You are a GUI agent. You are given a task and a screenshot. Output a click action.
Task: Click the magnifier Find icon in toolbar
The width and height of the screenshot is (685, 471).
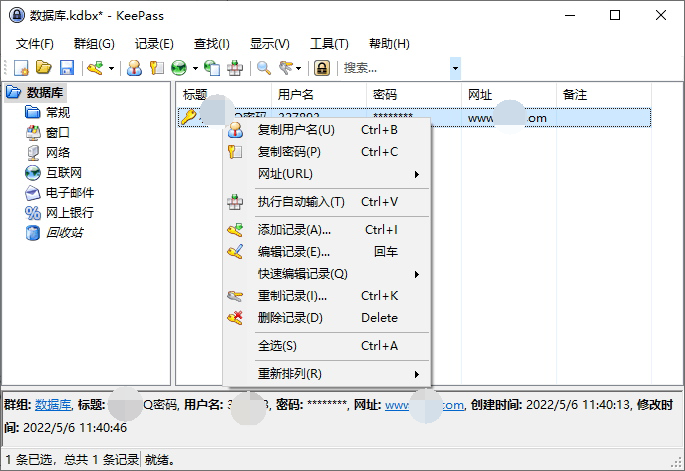point(264,68)
